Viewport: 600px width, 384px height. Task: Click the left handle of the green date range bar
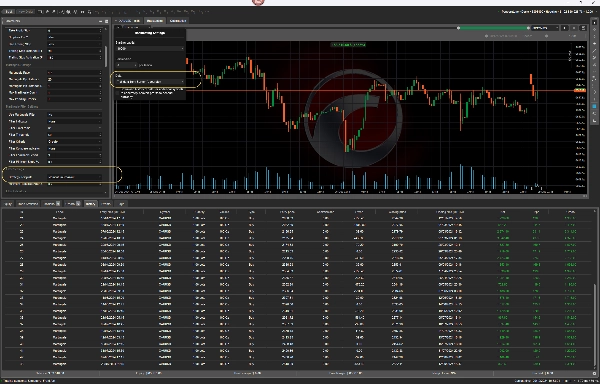click(458, 28)
